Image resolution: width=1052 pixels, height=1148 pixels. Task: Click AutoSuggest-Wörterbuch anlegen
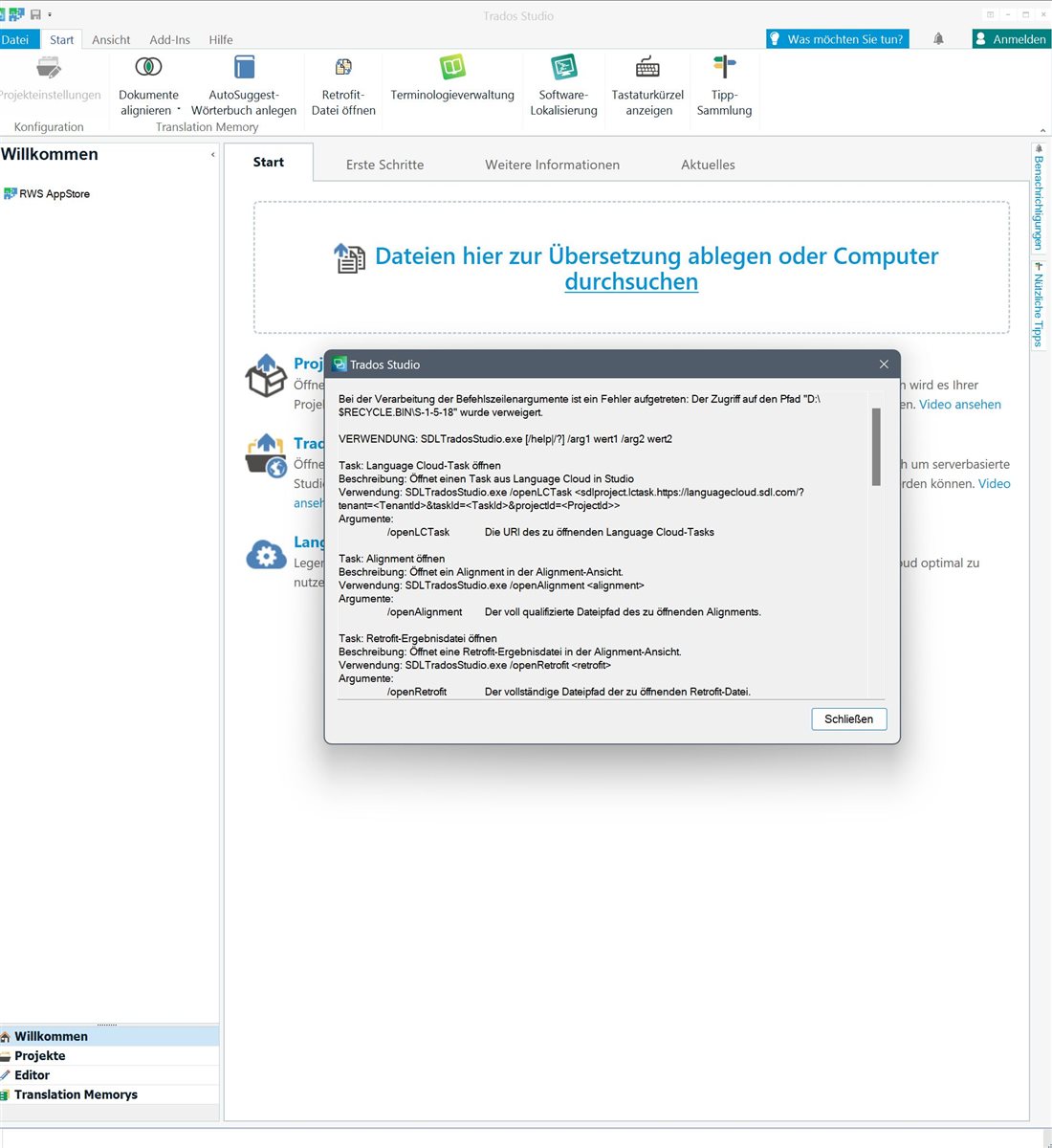244,81
